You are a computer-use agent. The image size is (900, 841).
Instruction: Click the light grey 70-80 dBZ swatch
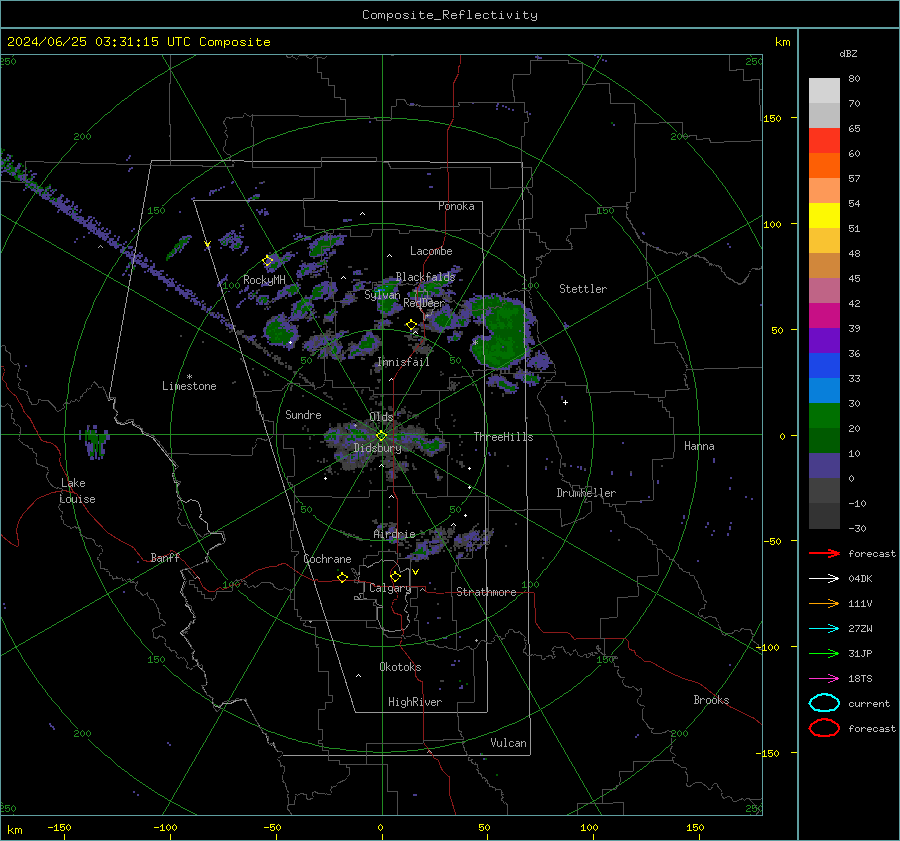pyautogui.click(x=824, y=91)
